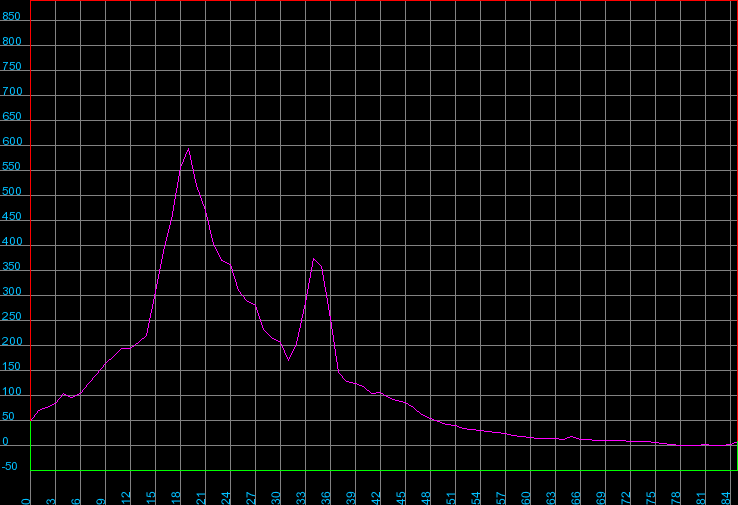The width and height of the screenshot is (738, 505).
Task: Select the x-axis tick label 6
Action: 76,501
